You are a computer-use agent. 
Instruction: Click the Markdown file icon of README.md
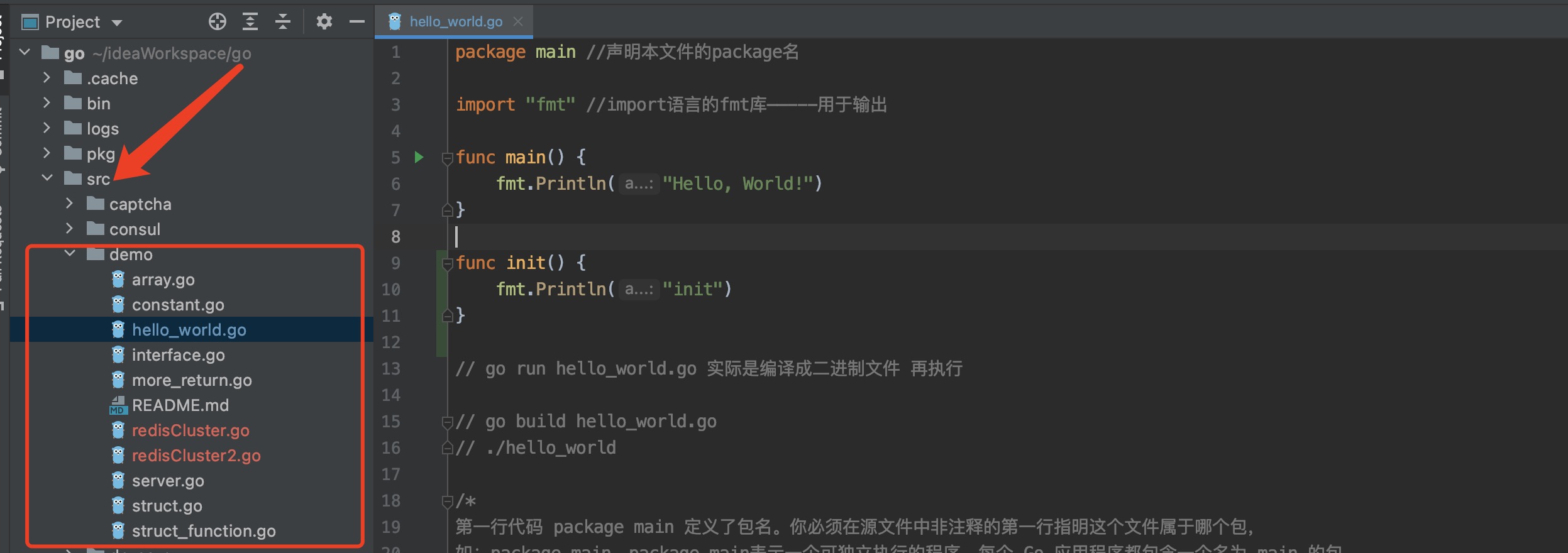pyautogui.click(x=118, y=405)
